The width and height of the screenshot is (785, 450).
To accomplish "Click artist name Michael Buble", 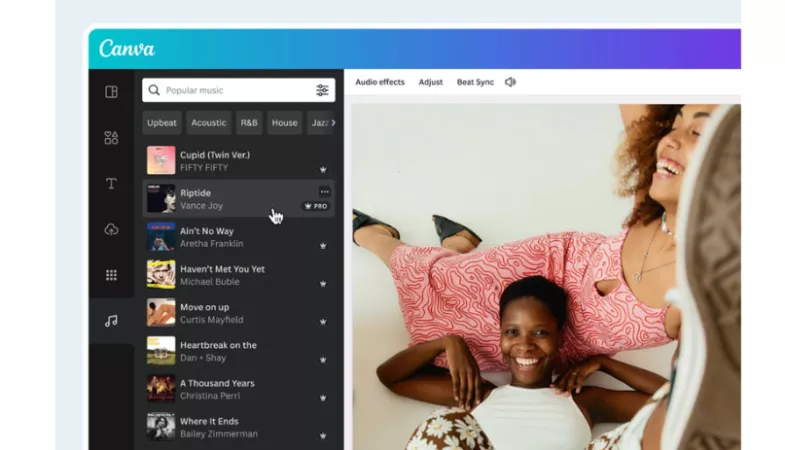I will point(210,282).
